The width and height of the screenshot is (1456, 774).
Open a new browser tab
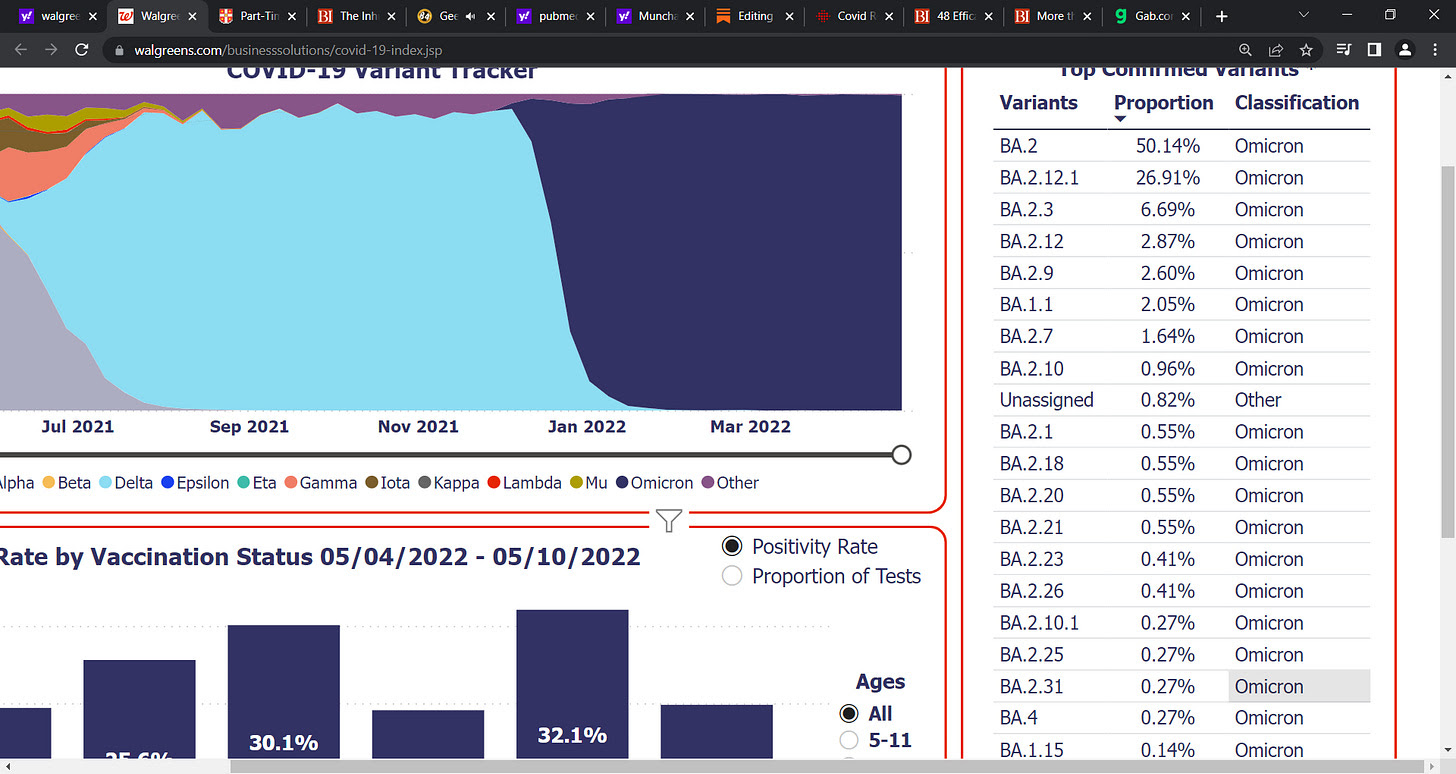[1221, 16]
